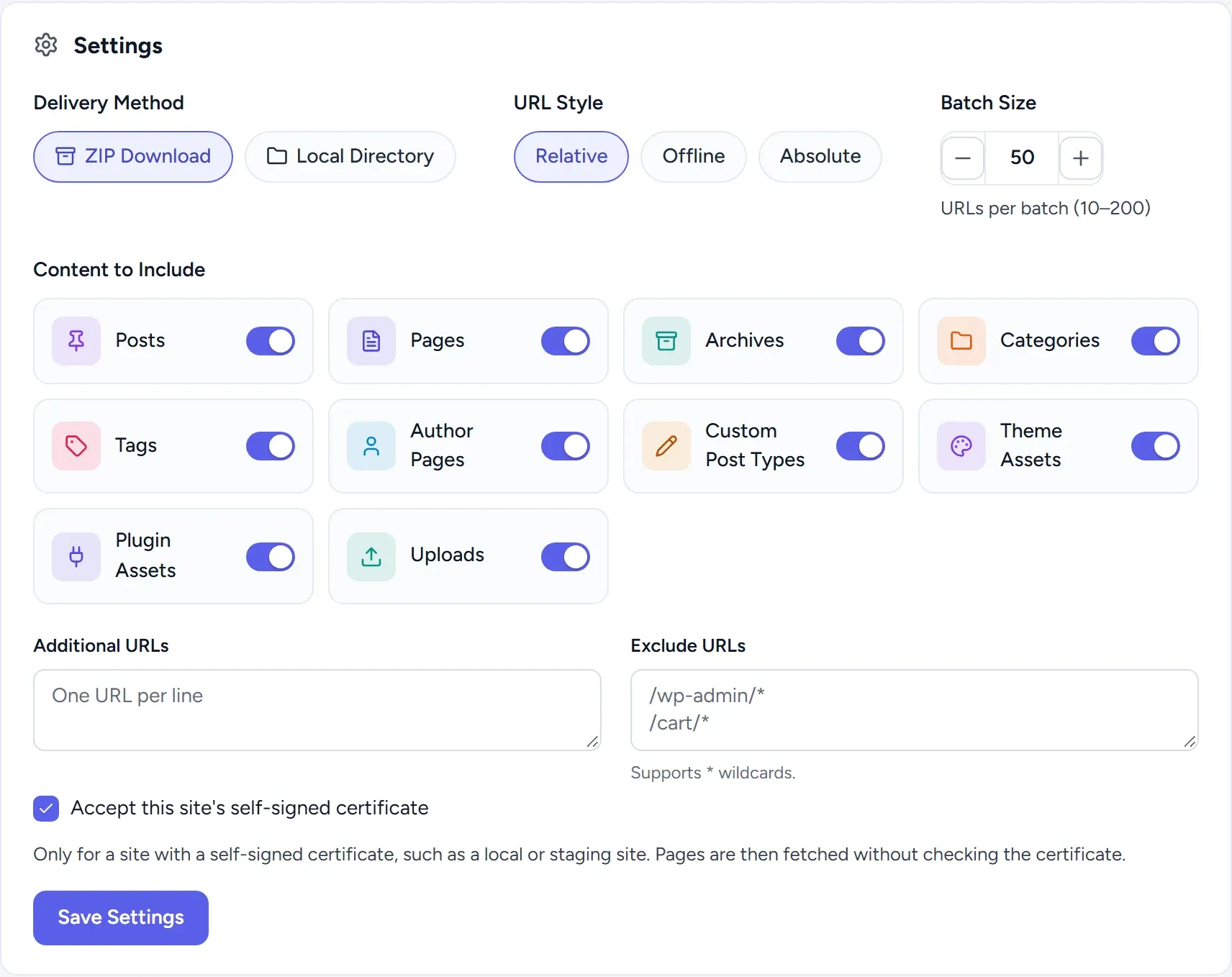Select ZIP Download delivery method
The image size is (1232, 977).
(x=133, y=157)
